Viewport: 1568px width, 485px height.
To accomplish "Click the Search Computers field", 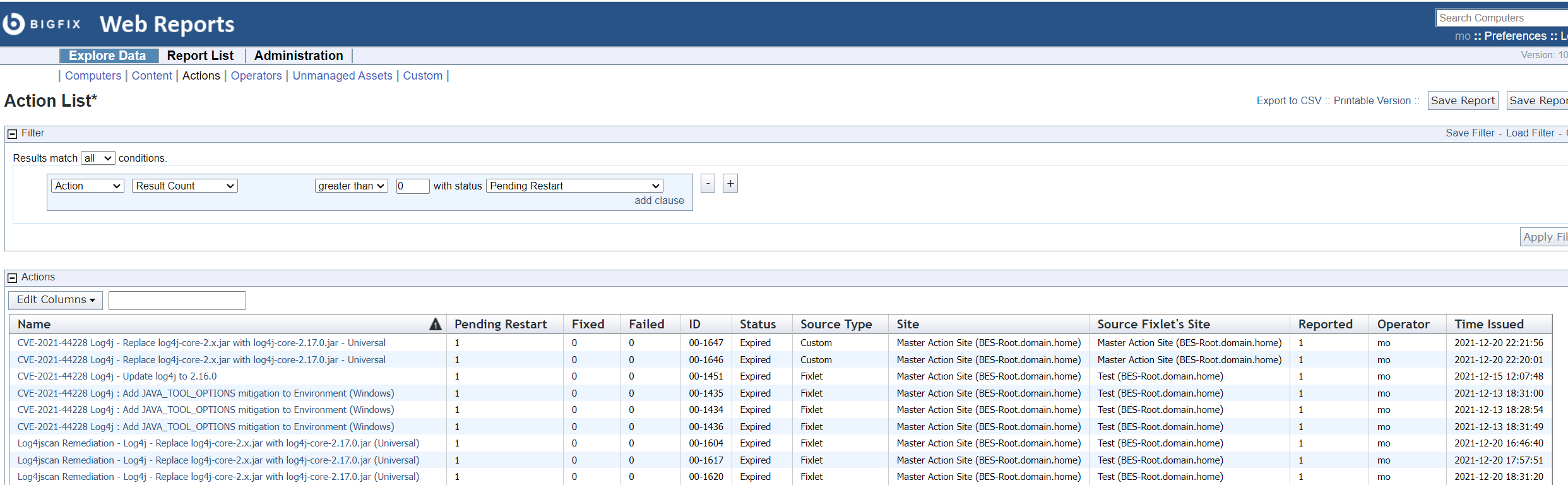I will [1502, 18].
